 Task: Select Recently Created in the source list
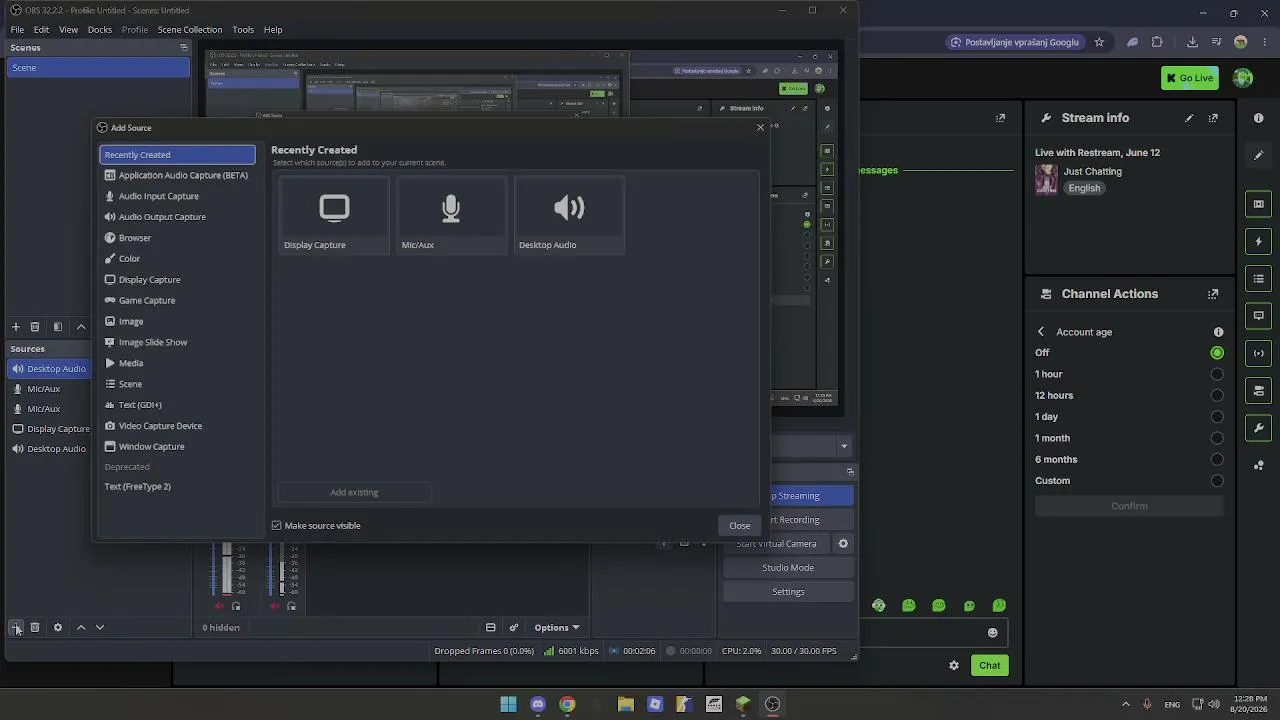tap(177, 155)
